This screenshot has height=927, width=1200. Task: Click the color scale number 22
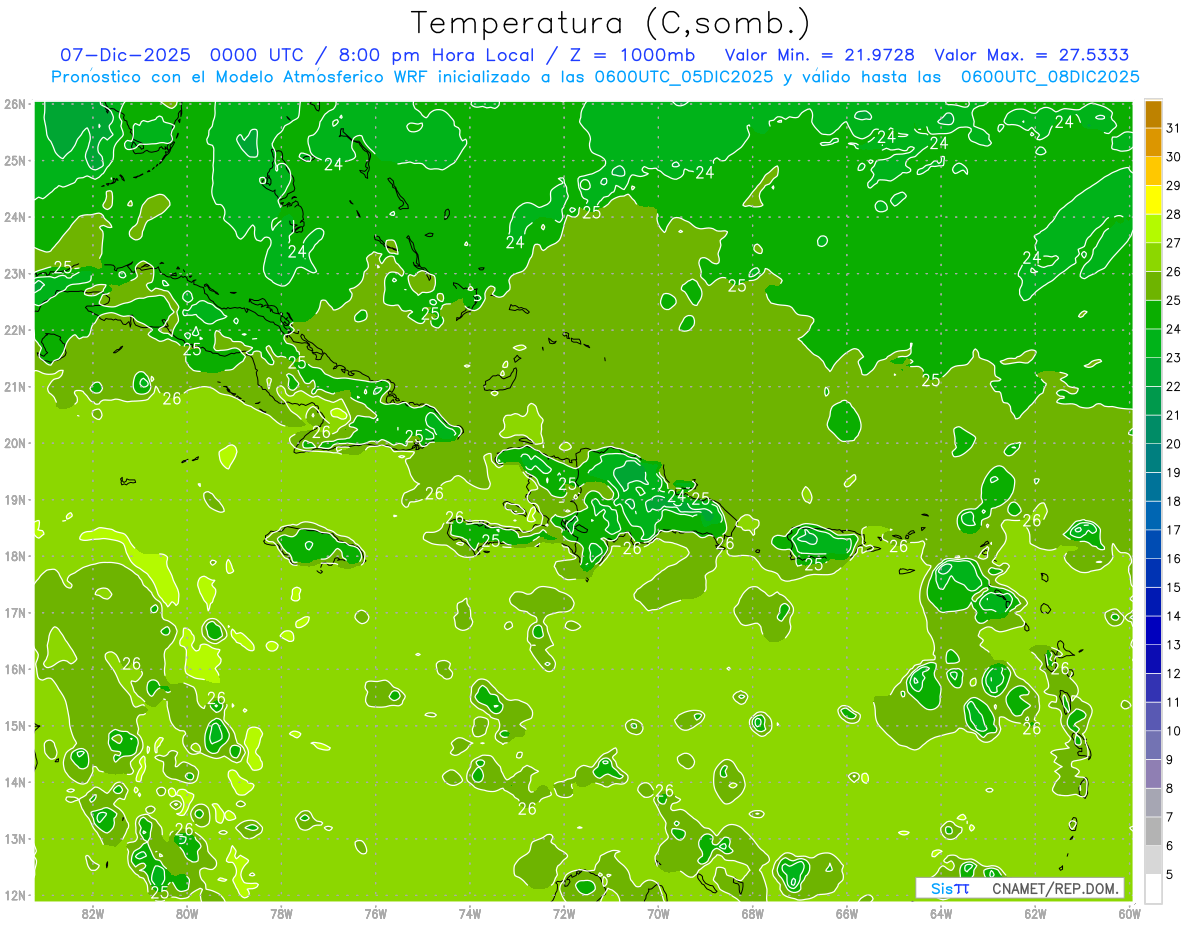[x=1174, y=386]
